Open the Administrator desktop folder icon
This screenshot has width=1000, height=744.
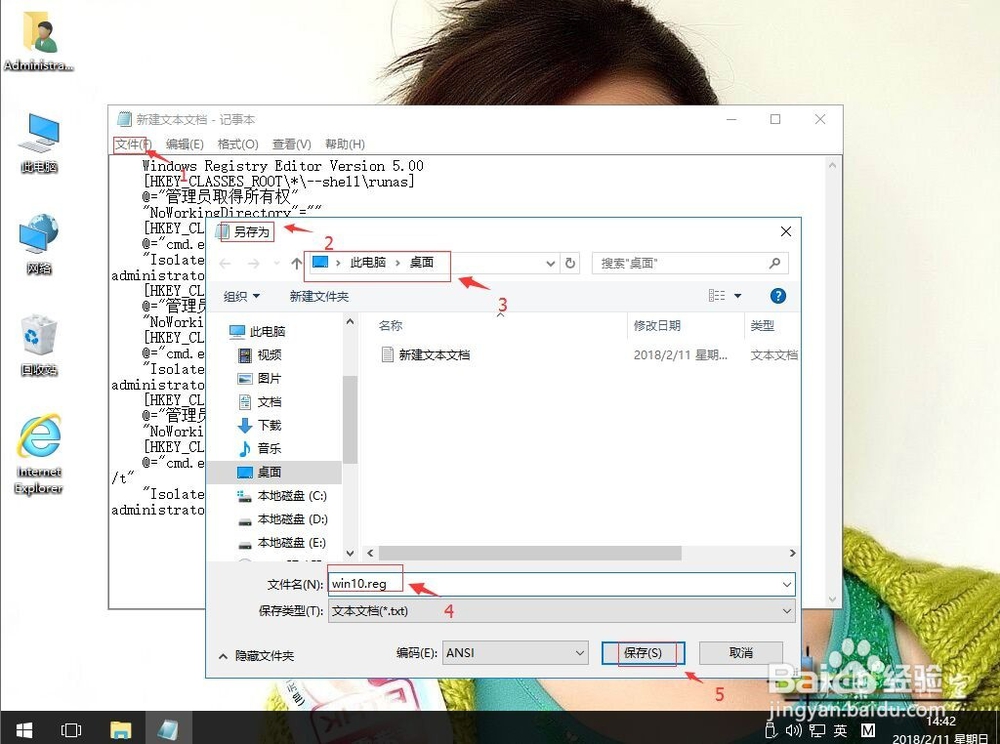[x=39, y=41]
